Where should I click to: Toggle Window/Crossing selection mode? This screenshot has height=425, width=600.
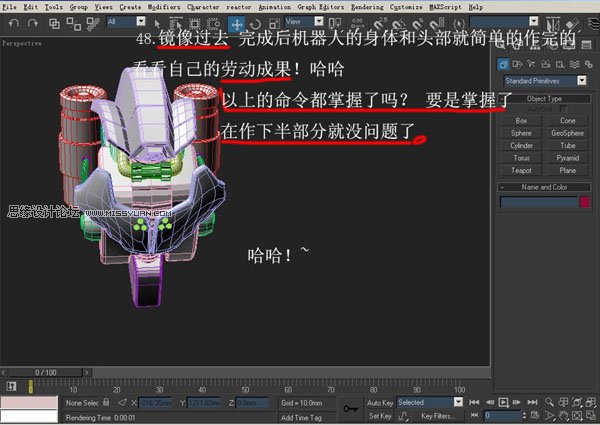click(214, 24)
